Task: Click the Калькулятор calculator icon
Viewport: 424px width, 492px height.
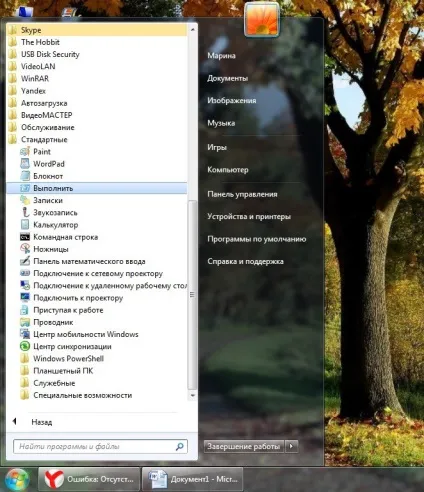Action: point(25,224)
